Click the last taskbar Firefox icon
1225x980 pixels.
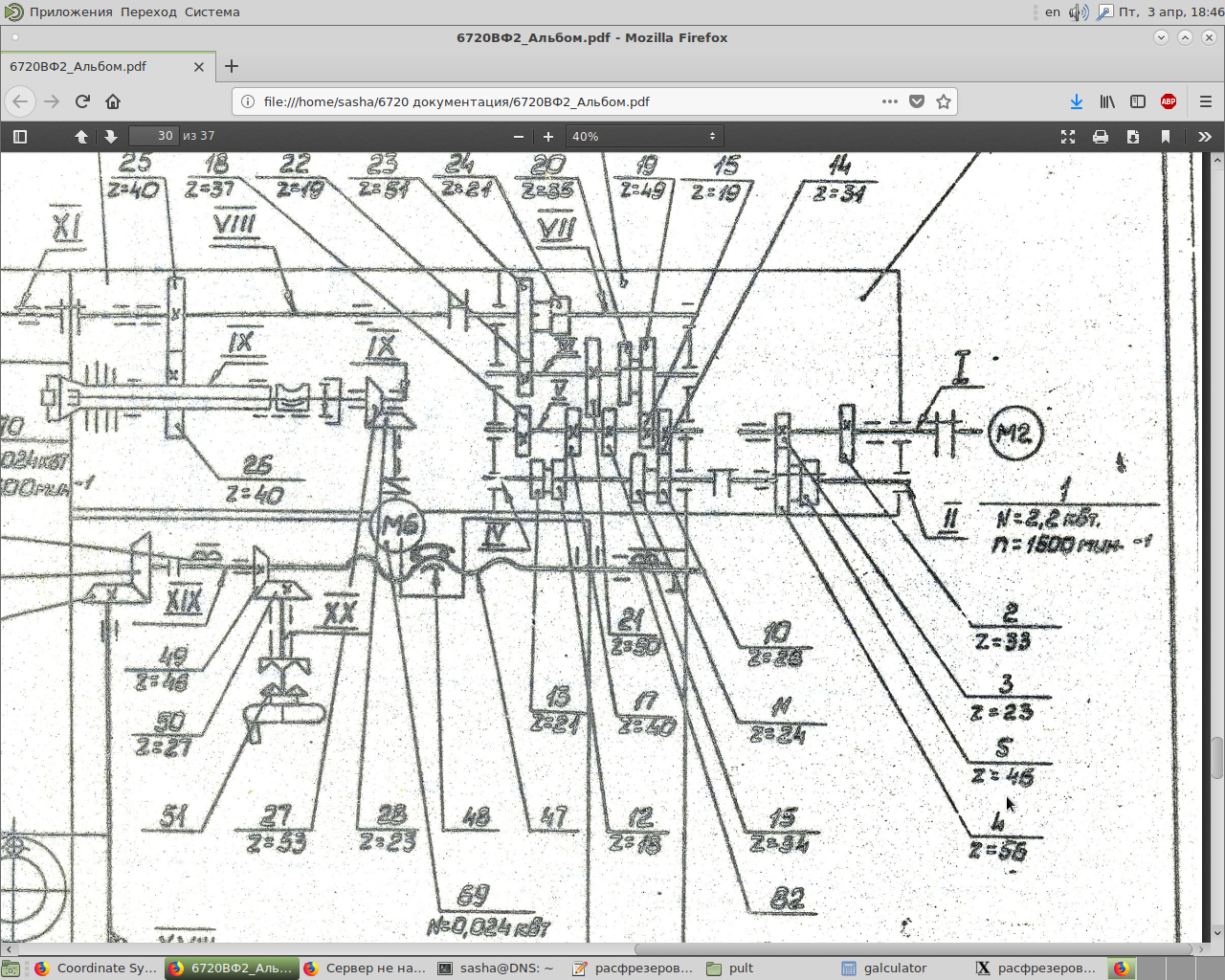[x=1121, y=969]
